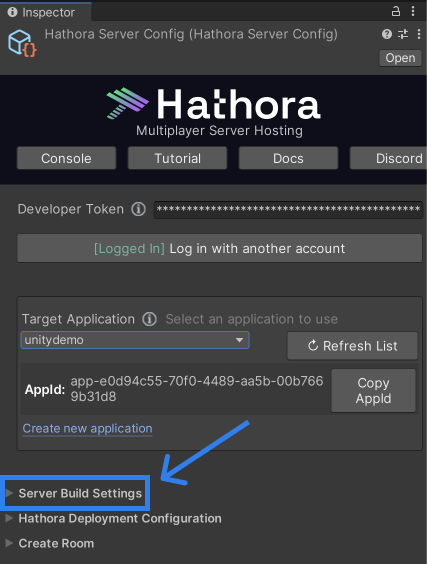Copy the AppId
The height and width of the screenshot is (564, 427).
point(373,391)
